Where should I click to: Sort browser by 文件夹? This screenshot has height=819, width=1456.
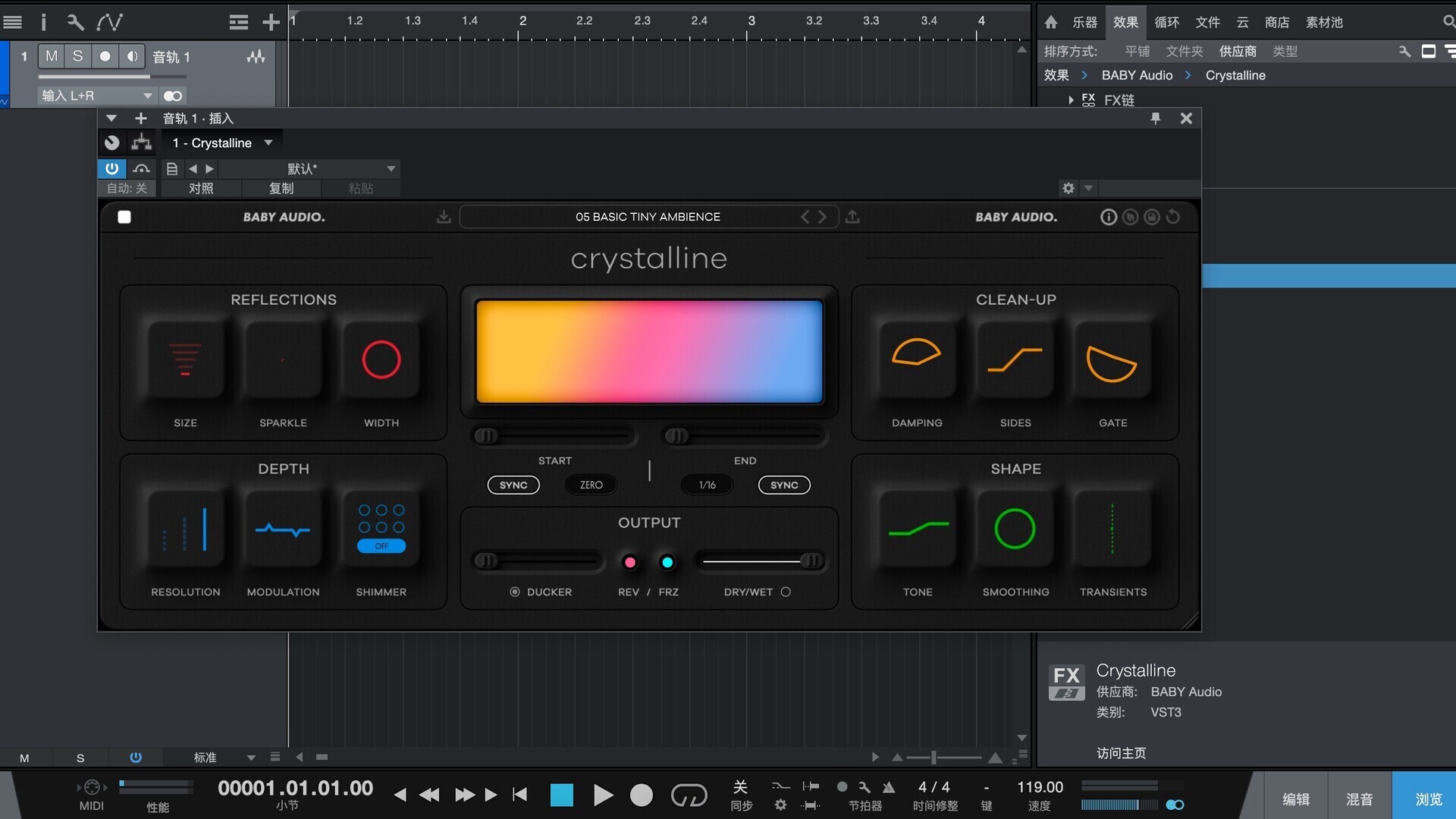[x=1184, y=51]
